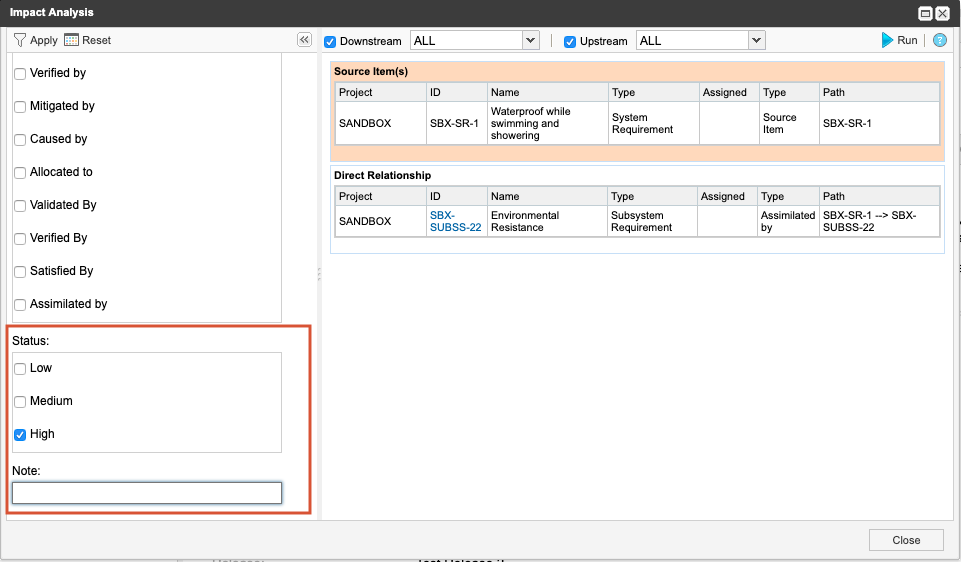Close dialog with the title bar X

click(942, 13)
